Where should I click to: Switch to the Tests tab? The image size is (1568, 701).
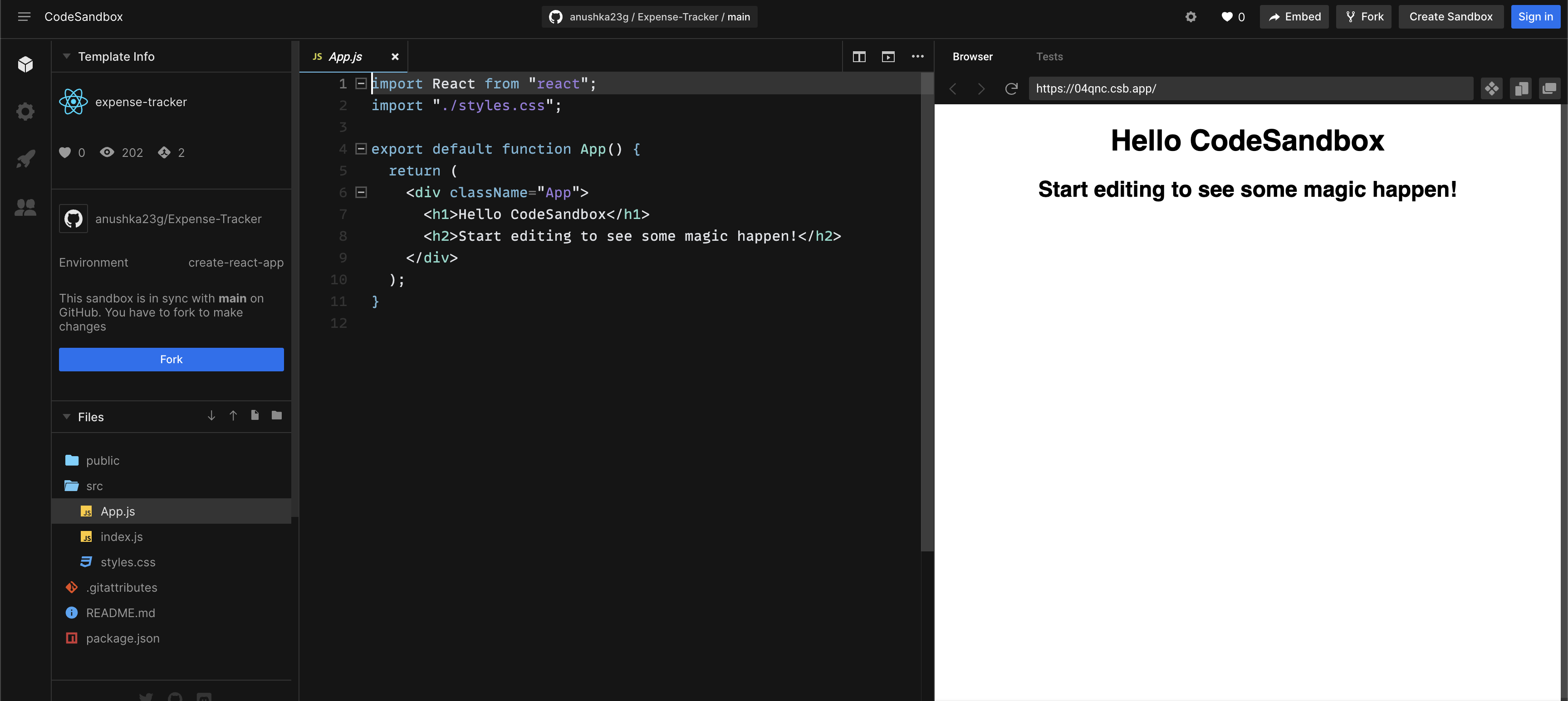pyautogui.click(x=1049, y=57)
